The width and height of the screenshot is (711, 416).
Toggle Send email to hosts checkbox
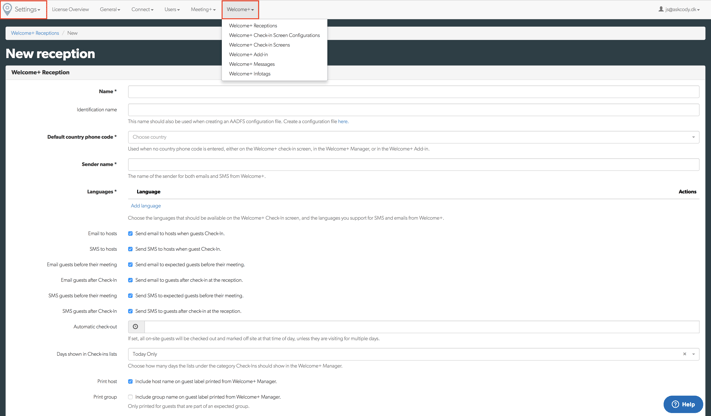pos(130,234)
